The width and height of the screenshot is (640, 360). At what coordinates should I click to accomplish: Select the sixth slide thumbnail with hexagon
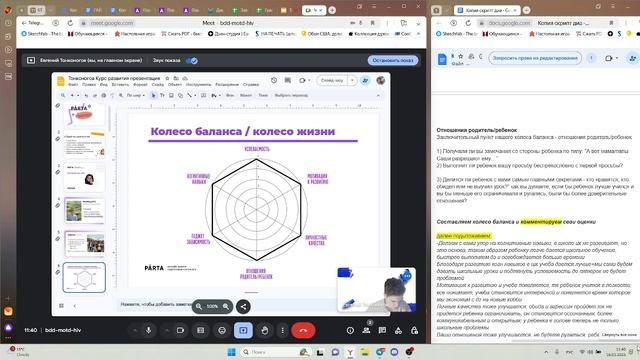84,278
